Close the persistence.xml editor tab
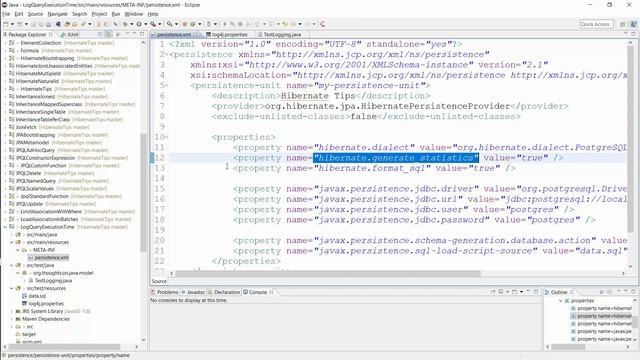The width and height of the screenshot is (640, 360). 196,35
